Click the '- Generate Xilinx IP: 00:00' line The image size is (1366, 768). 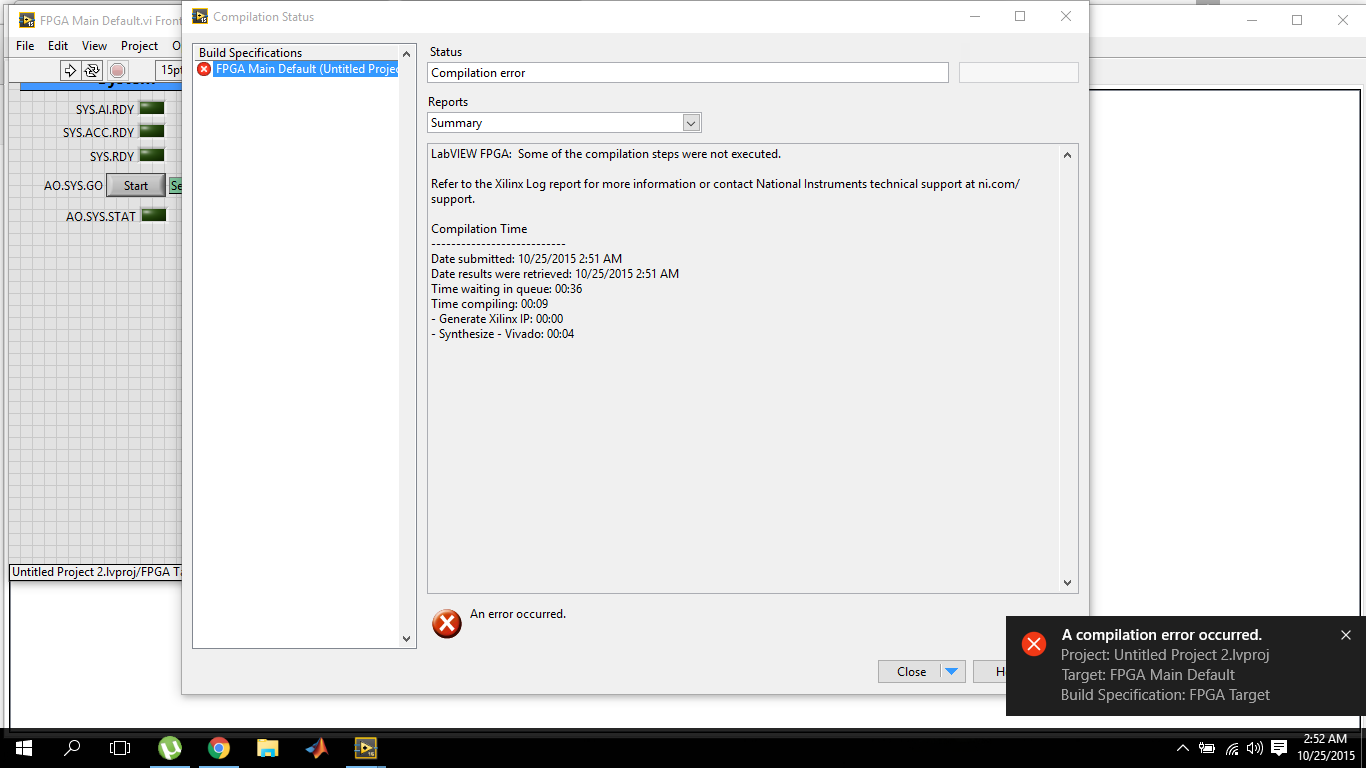click(x=497, y=319)
